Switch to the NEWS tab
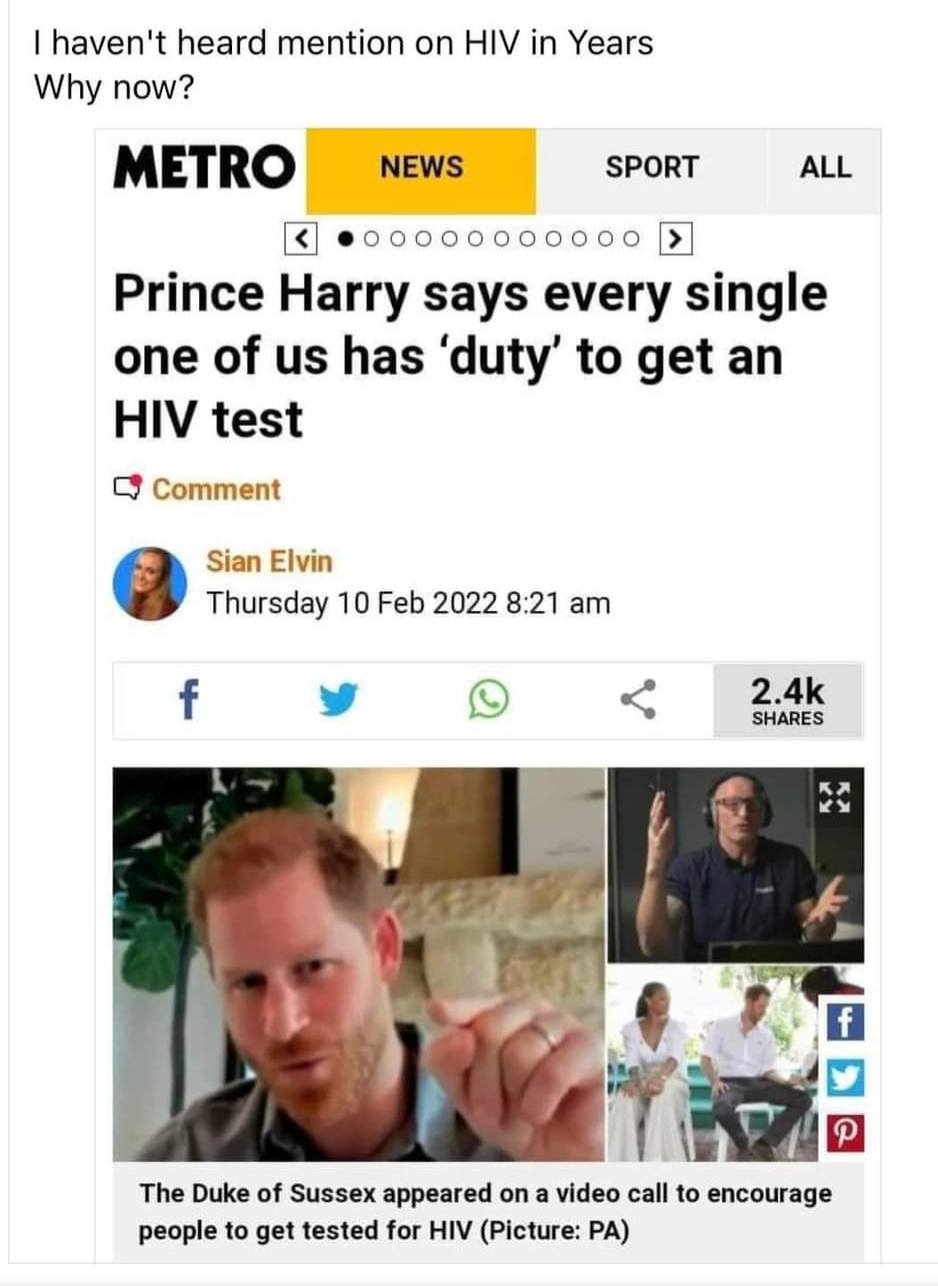The image size is (938, 1286). (421, 167)
